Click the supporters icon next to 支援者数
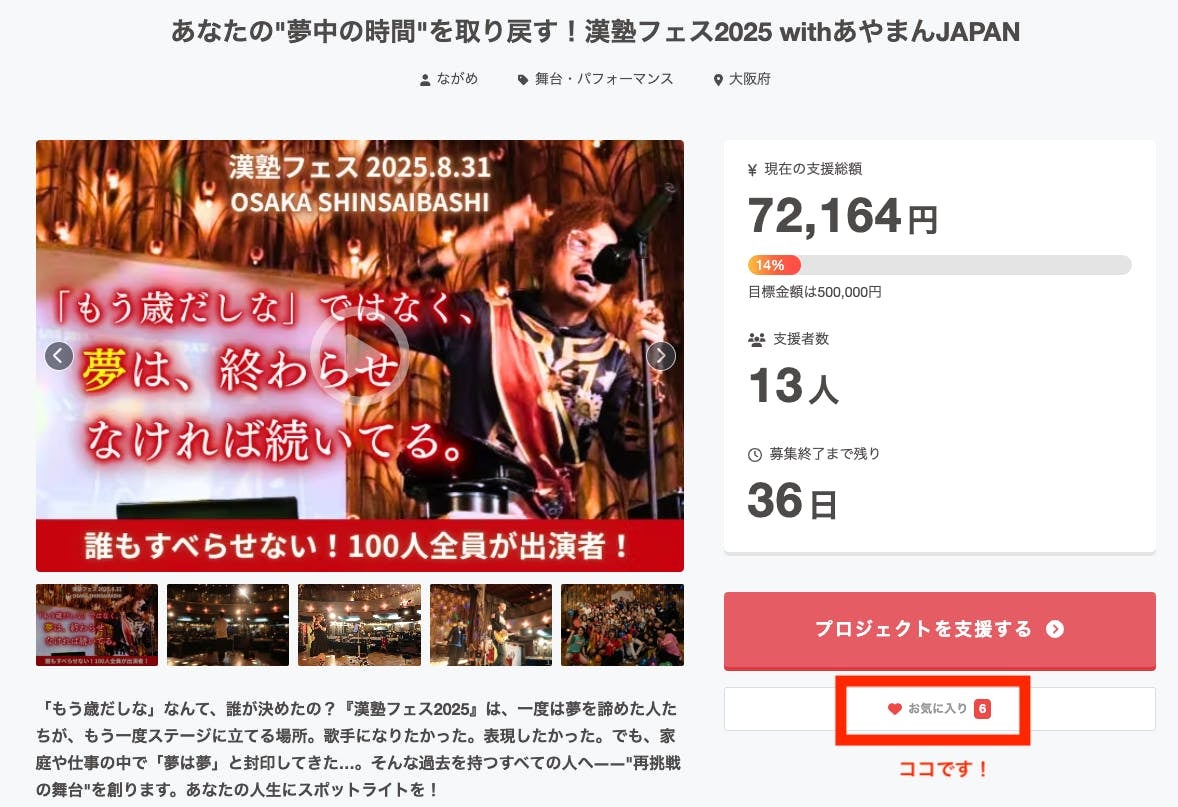The image size is (1178, 807). coord(757,340)
